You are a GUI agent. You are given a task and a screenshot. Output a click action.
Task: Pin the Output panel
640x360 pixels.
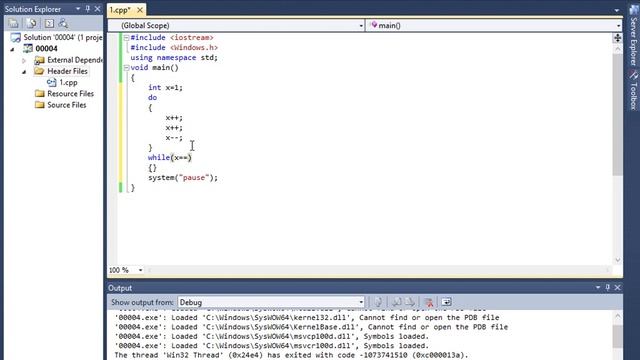tap(608, 288)
